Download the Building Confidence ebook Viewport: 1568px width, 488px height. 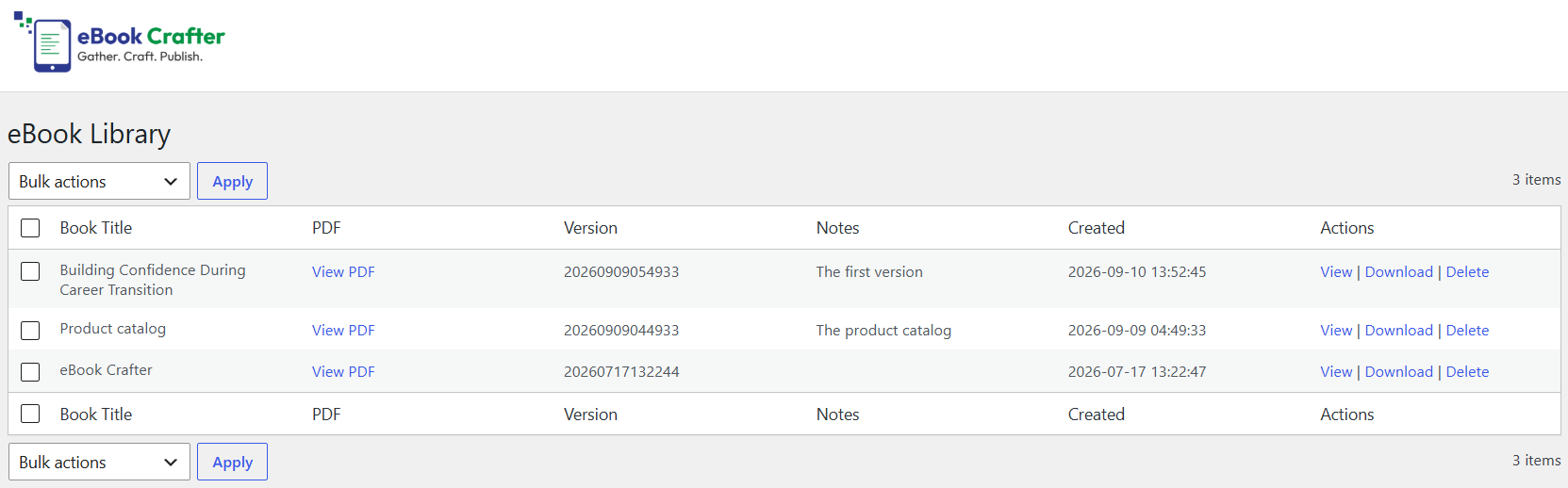tap(1398, 271)
